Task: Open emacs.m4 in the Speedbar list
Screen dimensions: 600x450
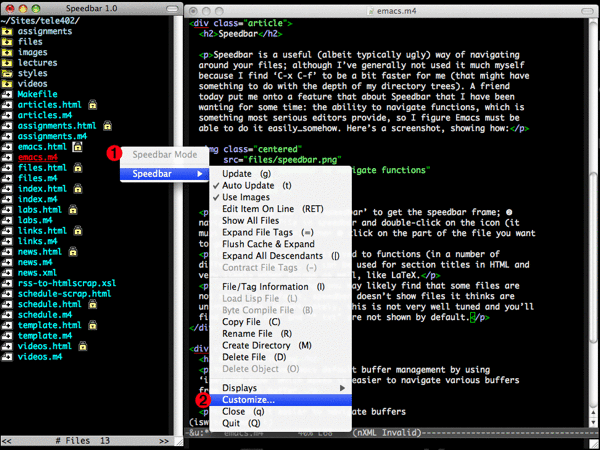Action: [x=38, y=157]
